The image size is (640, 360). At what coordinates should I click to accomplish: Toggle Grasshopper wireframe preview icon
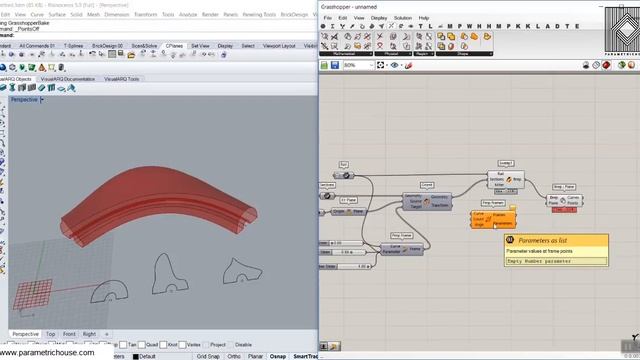point(596,65)
